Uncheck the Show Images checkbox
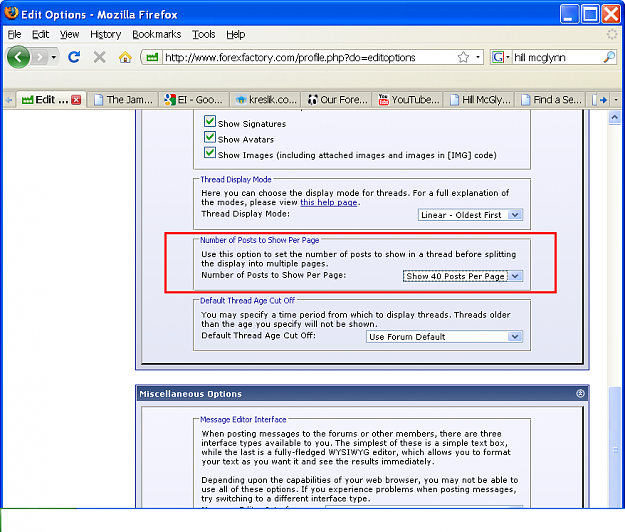 click(210, 153)
